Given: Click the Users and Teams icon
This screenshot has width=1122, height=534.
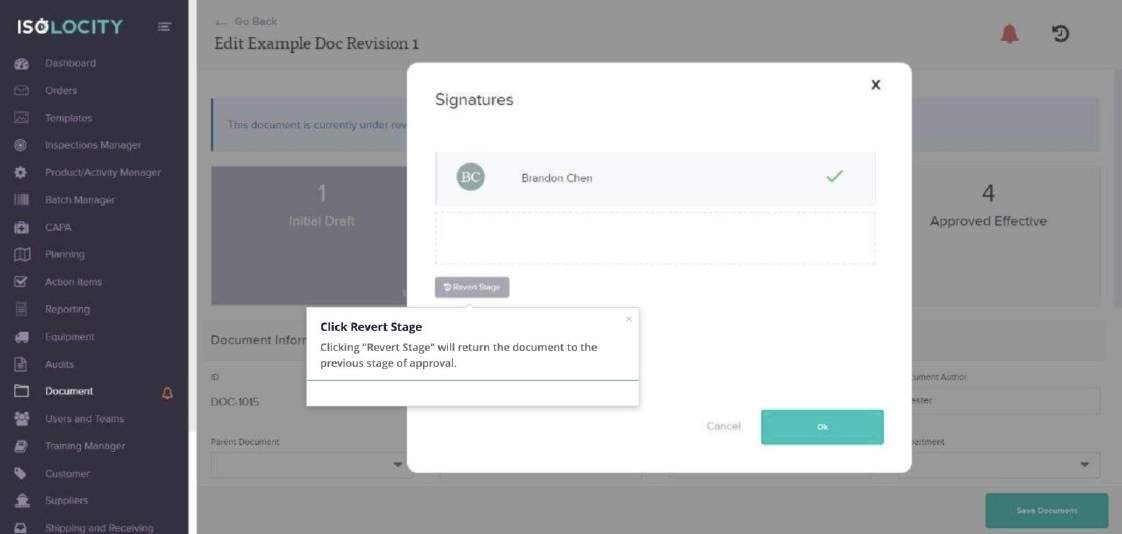Looking at the screenshot, I should tap(21, 419).
